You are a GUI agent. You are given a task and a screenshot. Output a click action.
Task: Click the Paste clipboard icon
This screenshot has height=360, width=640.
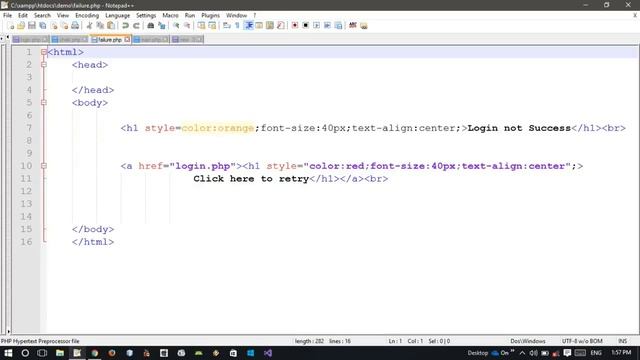(x=111, y=26)
